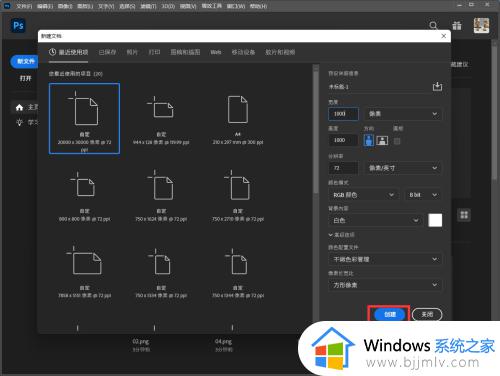Viewport: 500px width, 376px height.
Task: Open resolution unit dropdown 像素/英寸
Action: pos(403,168)
